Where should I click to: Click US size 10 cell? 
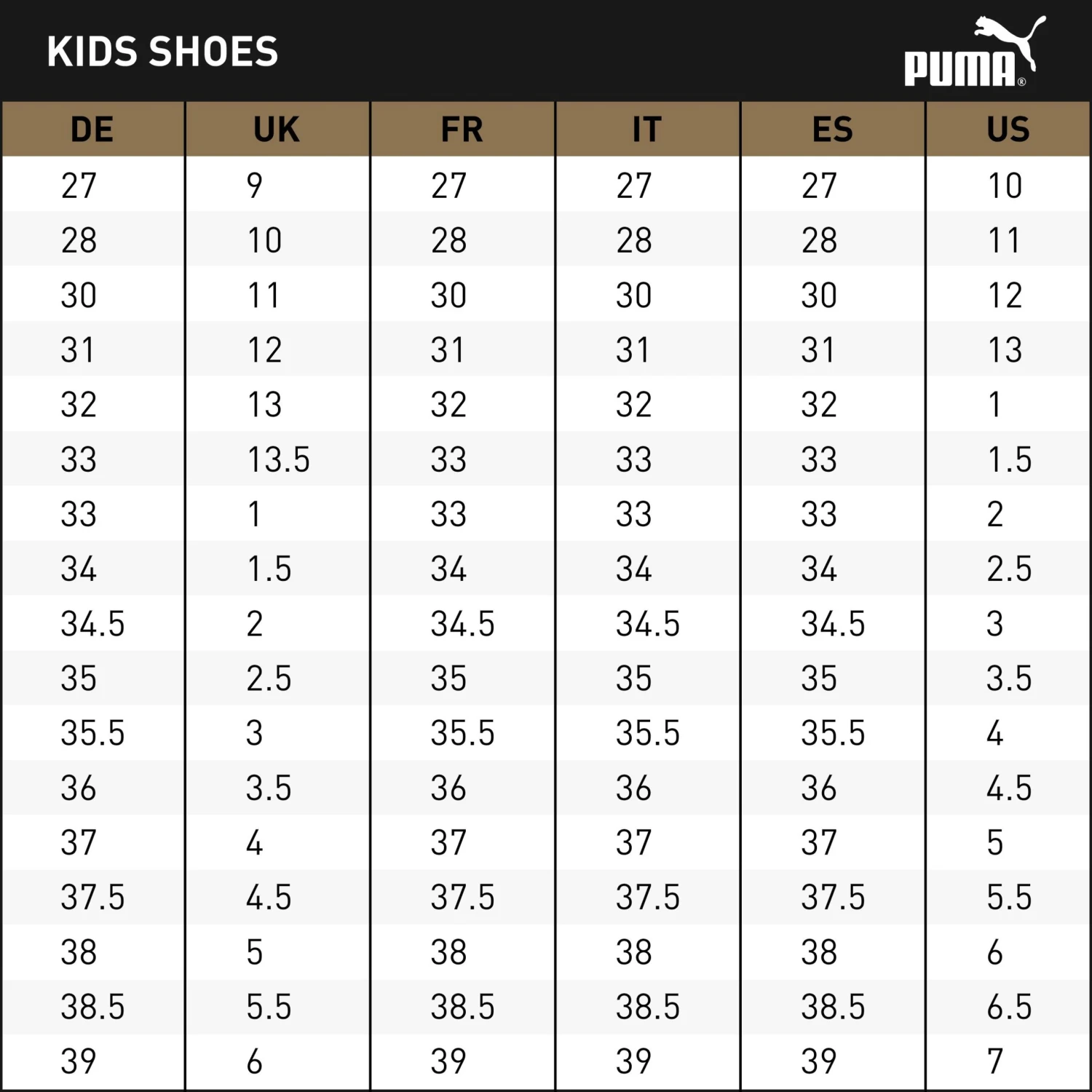coord(1005,186)
